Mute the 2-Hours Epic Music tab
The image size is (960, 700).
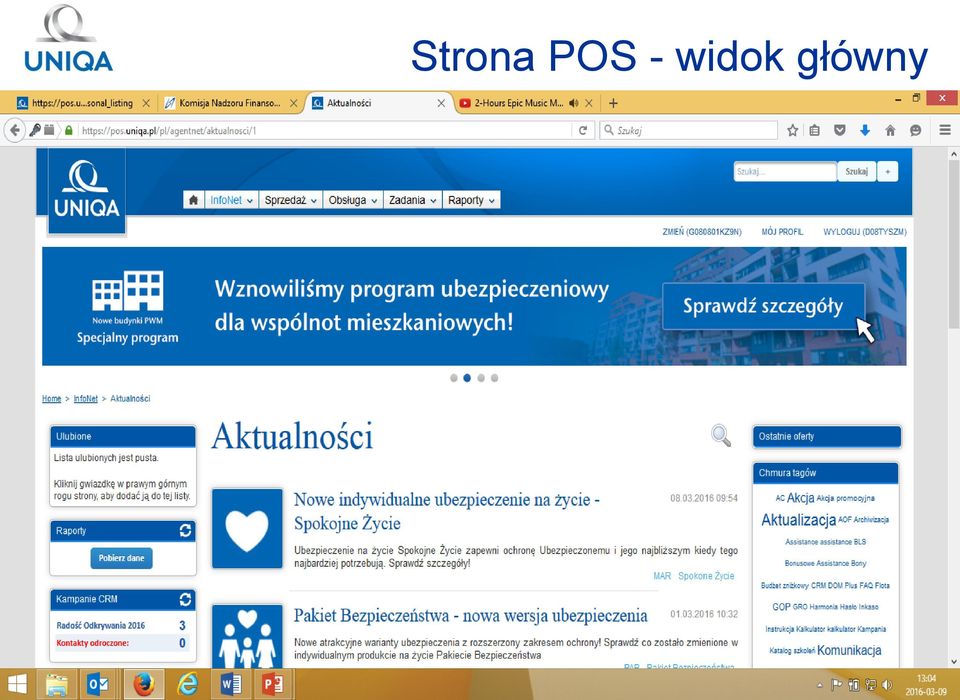tap(574, 103)
